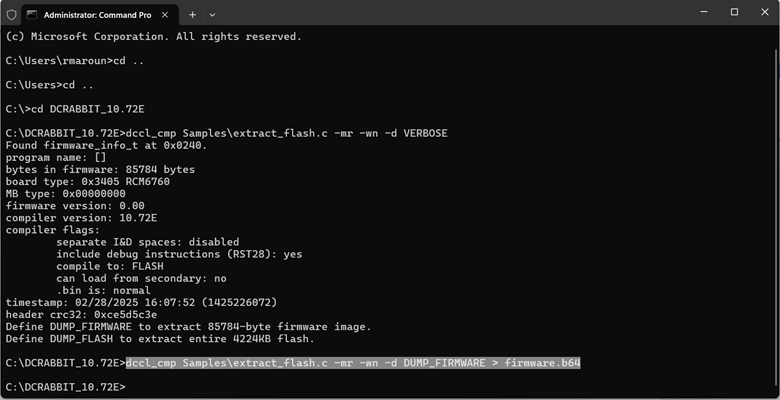Click the header crc32 value line

81,314
